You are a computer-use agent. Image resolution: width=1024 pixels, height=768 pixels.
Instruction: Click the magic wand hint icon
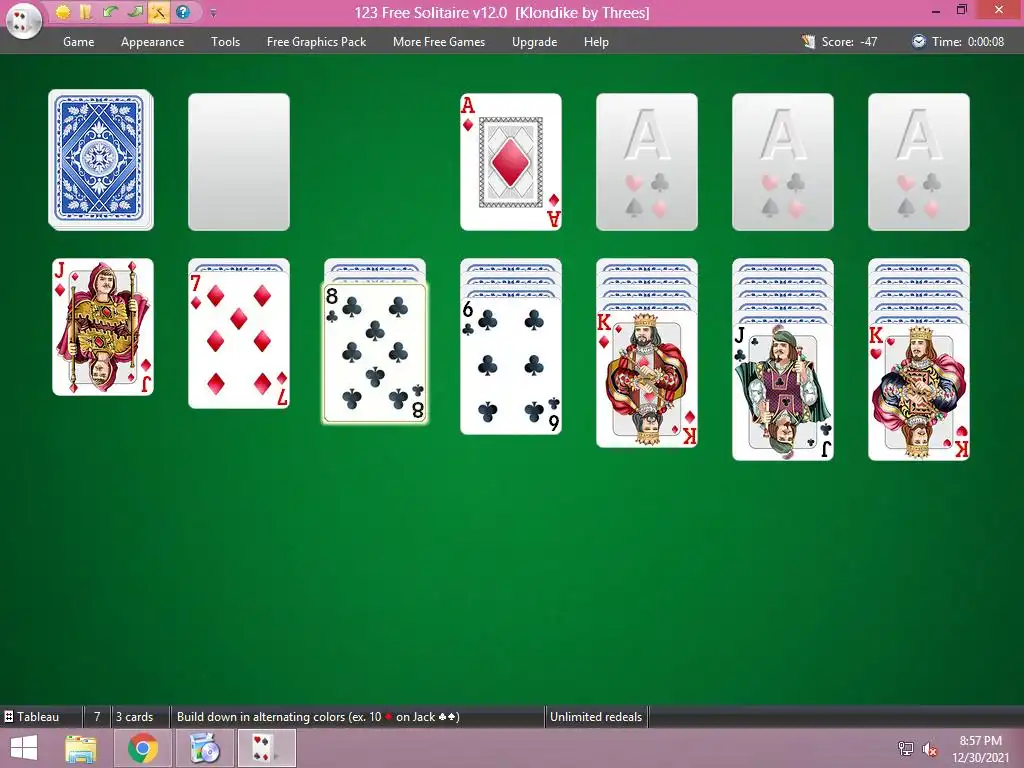coord(159,12)
